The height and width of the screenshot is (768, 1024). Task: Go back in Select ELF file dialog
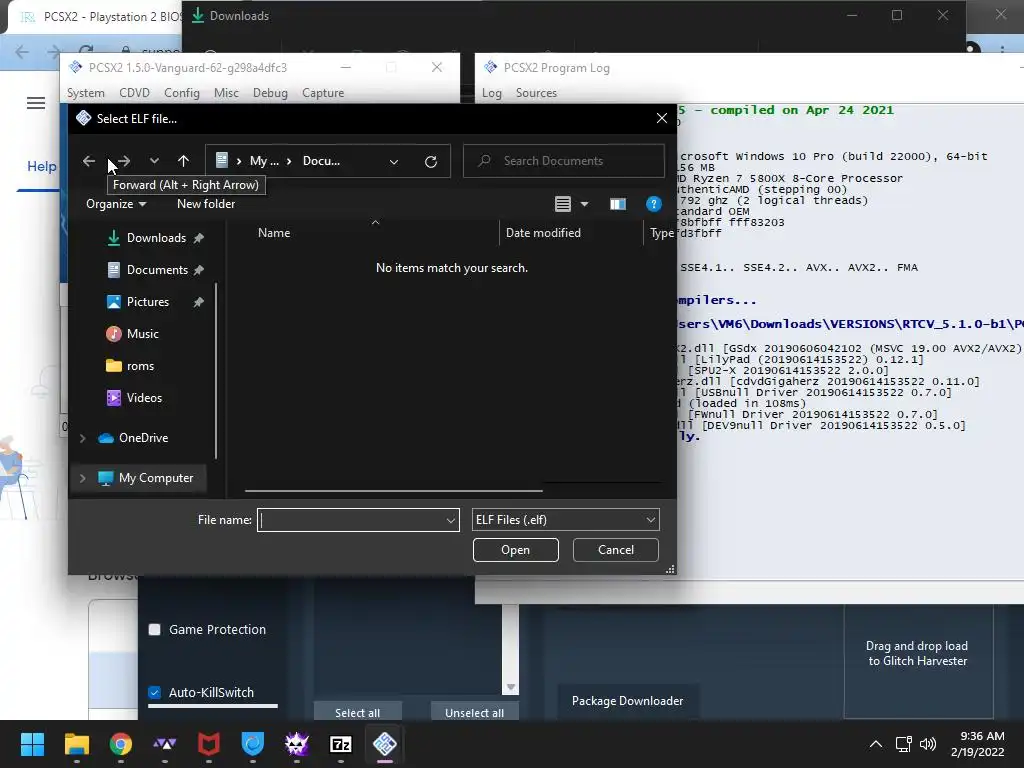coord(89,161)
